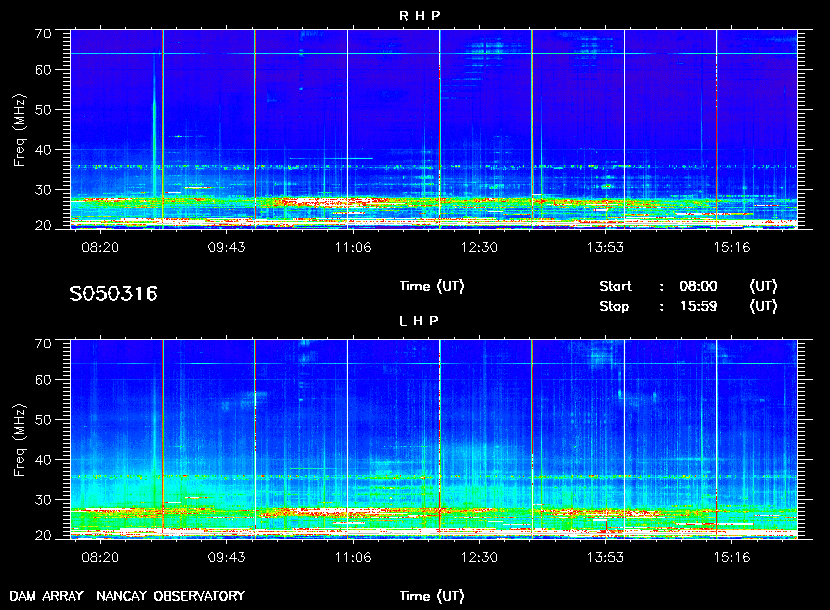
Task: Click 08:20 time label under RHP plot
Action: click(100, 247)
